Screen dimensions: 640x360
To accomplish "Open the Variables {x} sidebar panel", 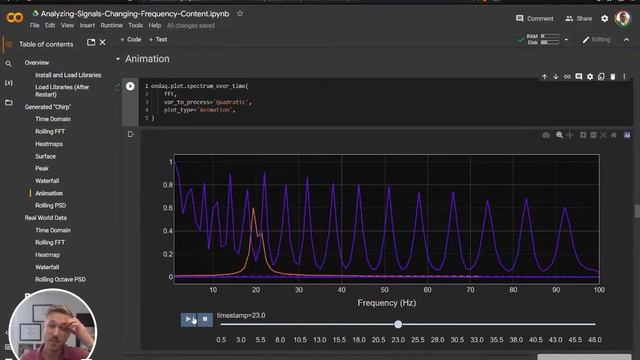I will (8, 83).
